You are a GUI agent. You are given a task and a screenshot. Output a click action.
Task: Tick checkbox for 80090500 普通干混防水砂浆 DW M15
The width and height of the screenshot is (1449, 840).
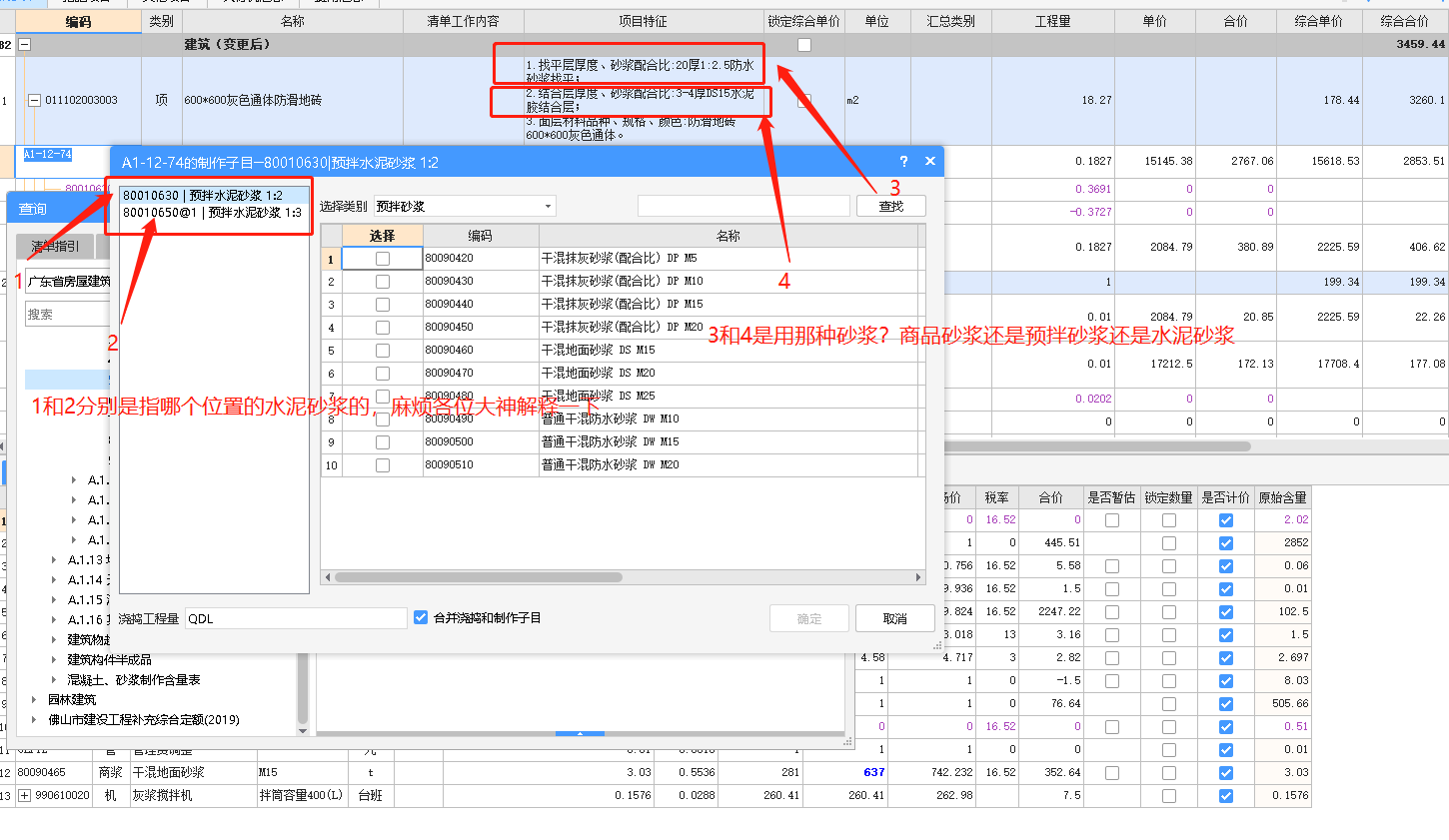(x=382, y=442)
